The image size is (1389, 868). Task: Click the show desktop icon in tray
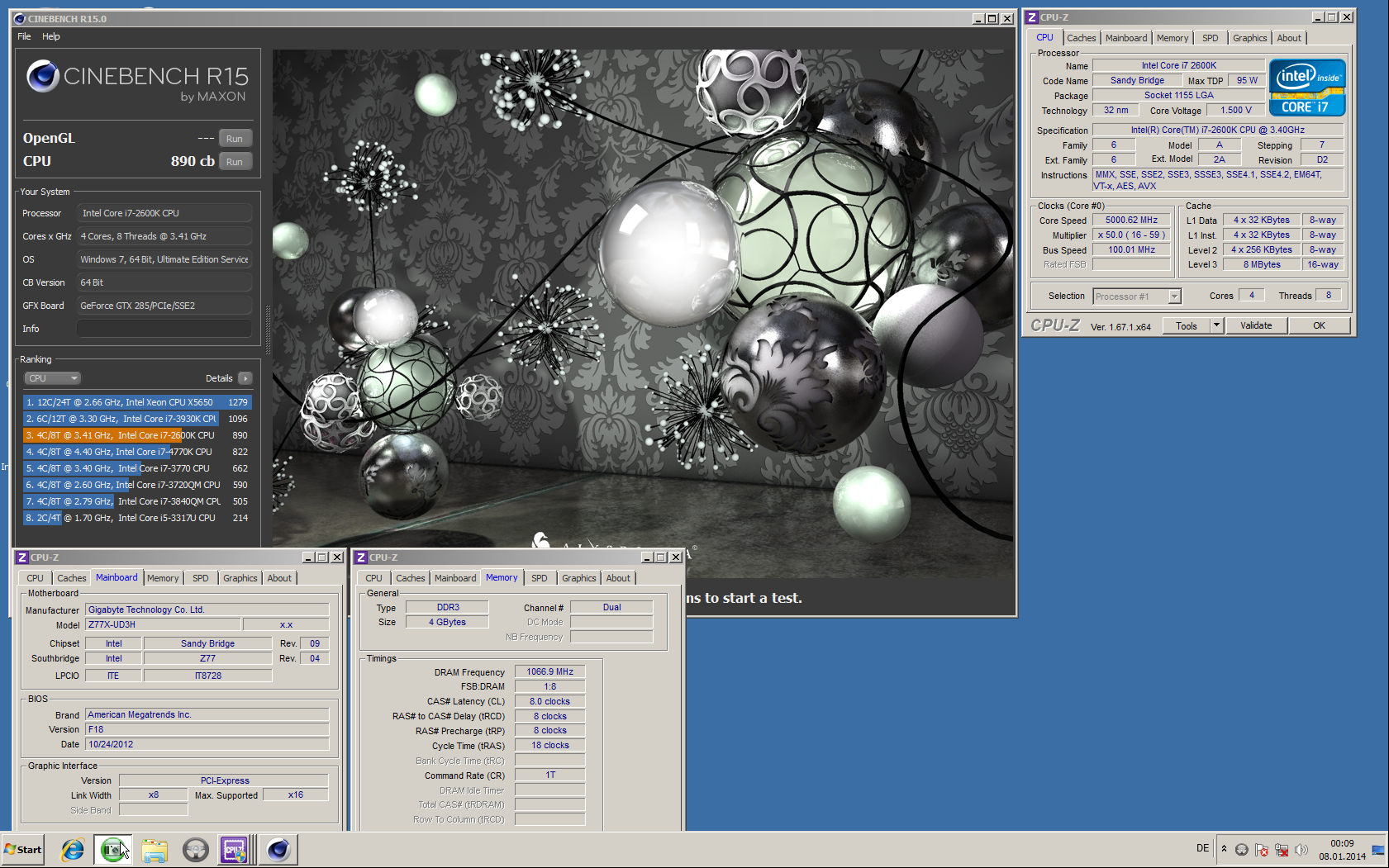1377,849
